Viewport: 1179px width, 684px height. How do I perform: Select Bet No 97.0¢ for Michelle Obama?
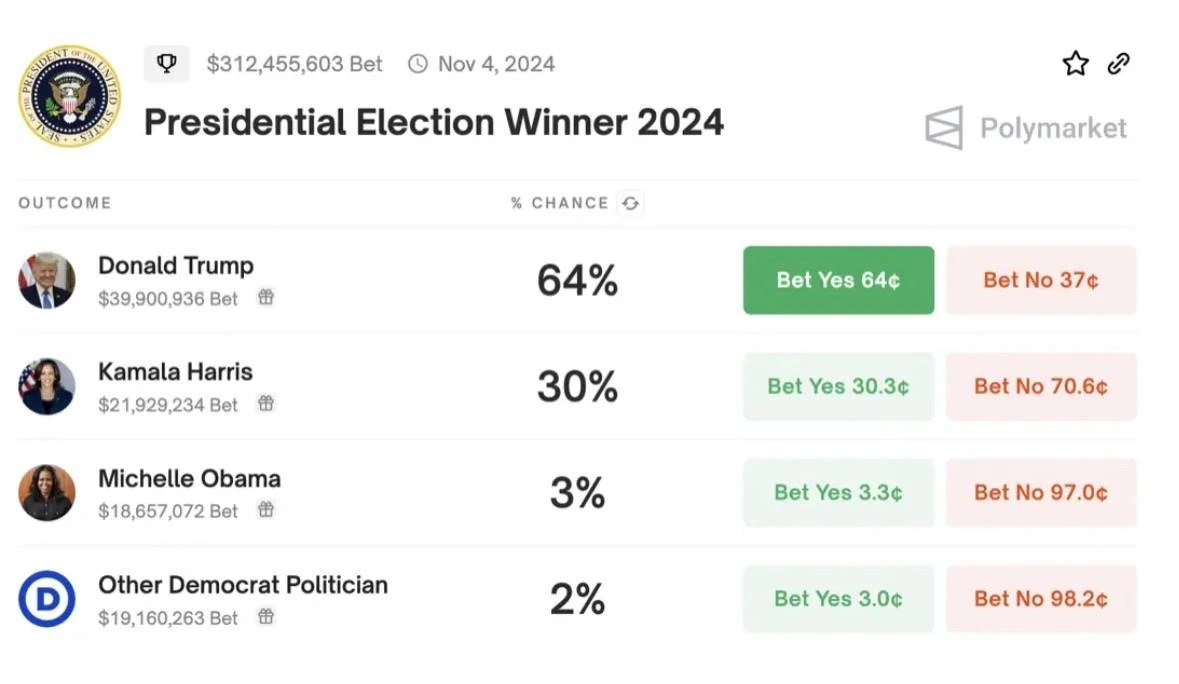pos(1041,492)
